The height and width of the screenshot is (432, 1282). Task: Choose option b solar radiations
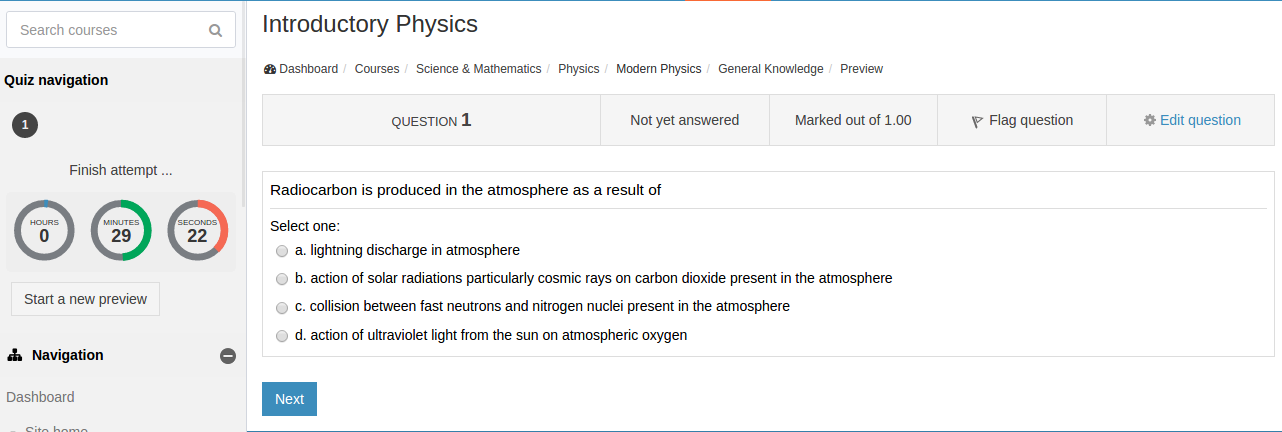pyautogui.click(x=282, y=279)
